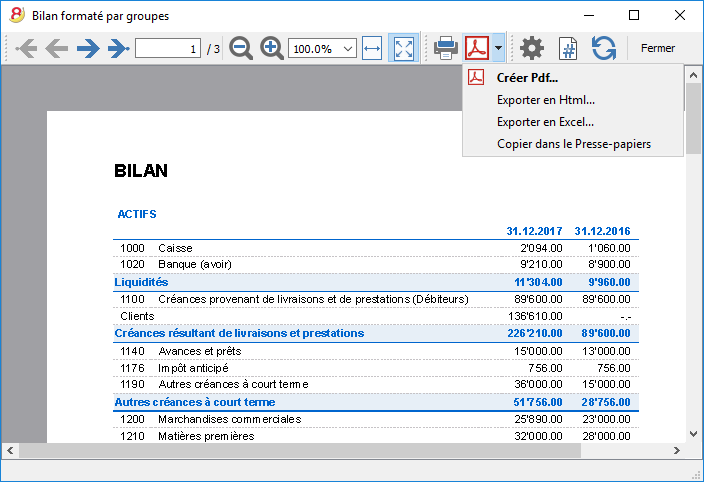704x482 pixels.
Task: Click the 11'304.00 total amount
Action: pos(538,282)
